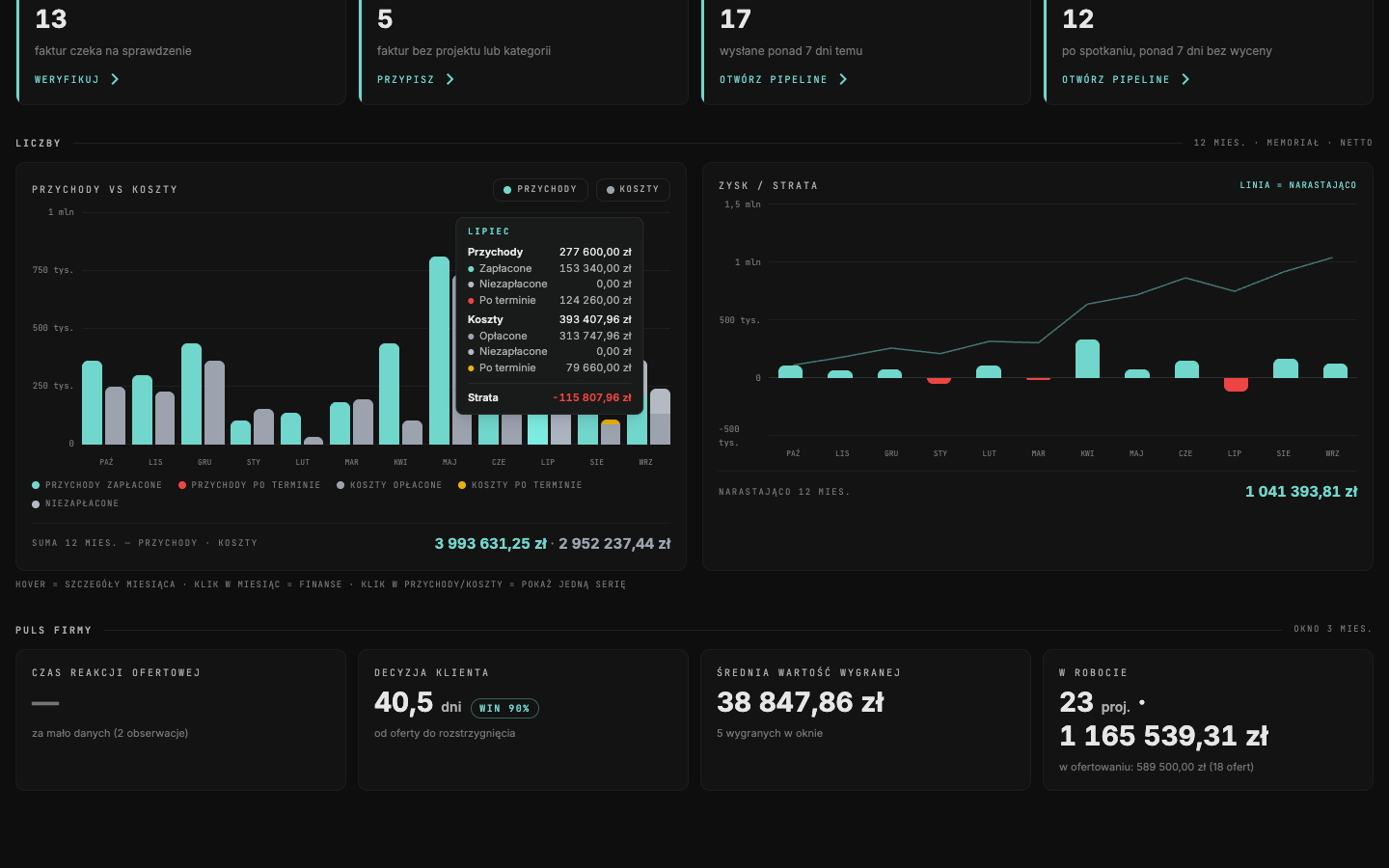Open the W ROBOCIE projects card
Image resolution: width=1389 pixels, height=868 pixels.
point(1208,720)
